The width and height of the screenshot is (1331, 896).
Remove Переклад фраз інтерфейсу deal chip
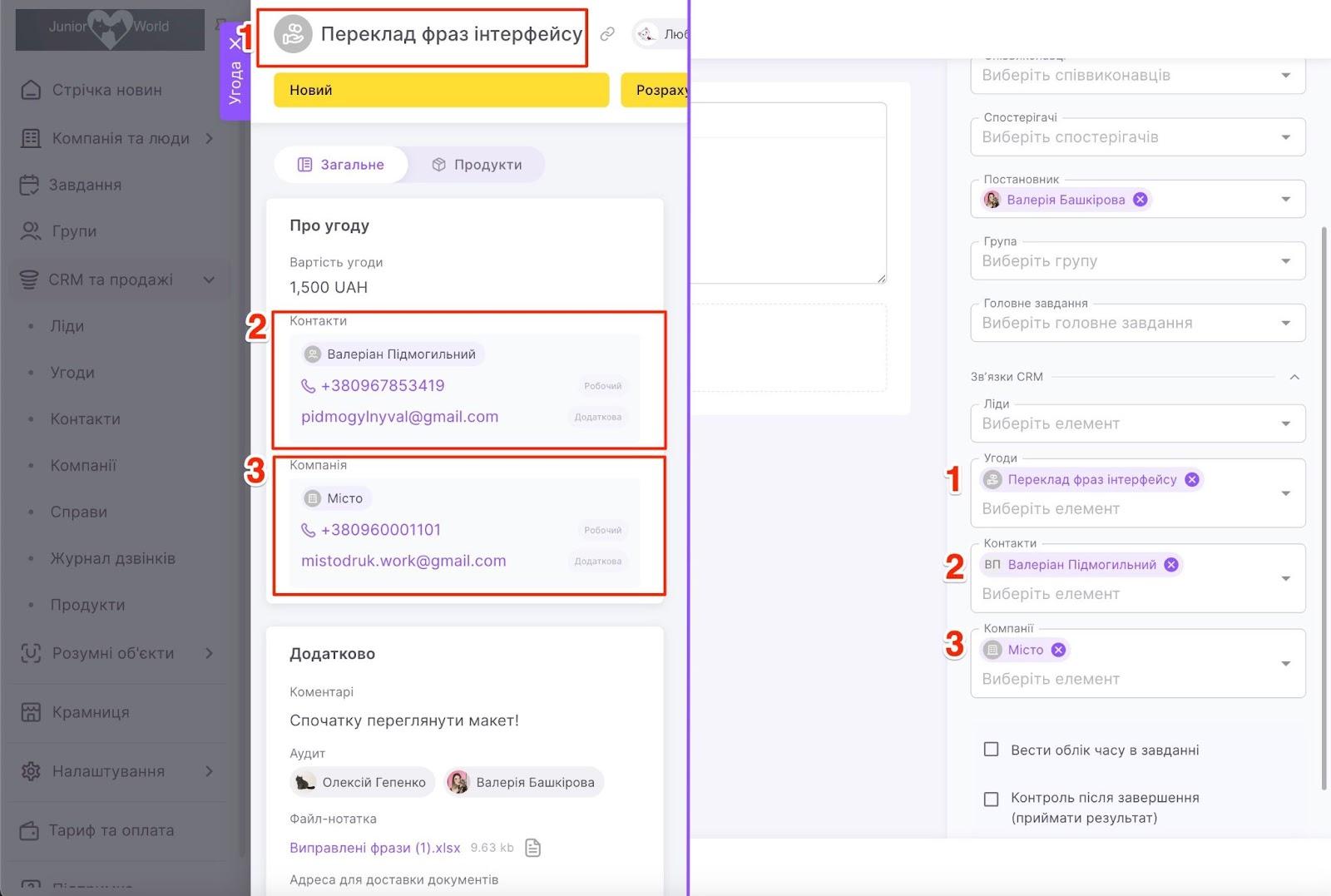click(1192, 479)
